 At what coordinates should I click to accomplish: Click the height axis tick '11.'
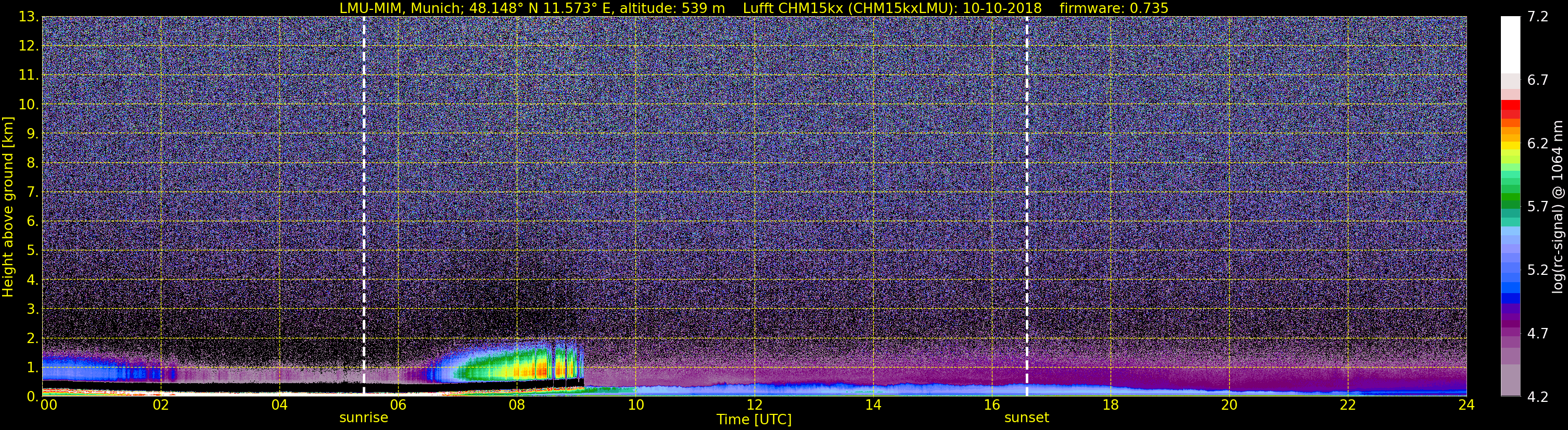click(28, 75)
